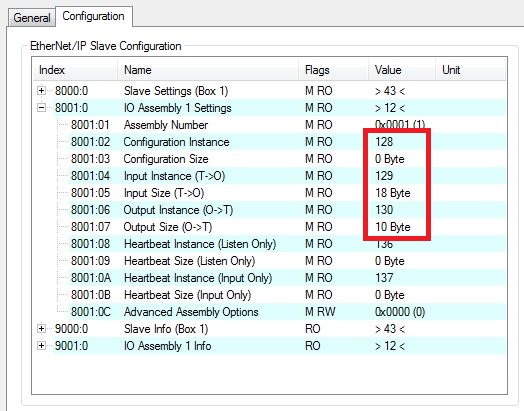Click the Unit column header
This screenshot has height=411, width=524.
[x=471, y=70]
